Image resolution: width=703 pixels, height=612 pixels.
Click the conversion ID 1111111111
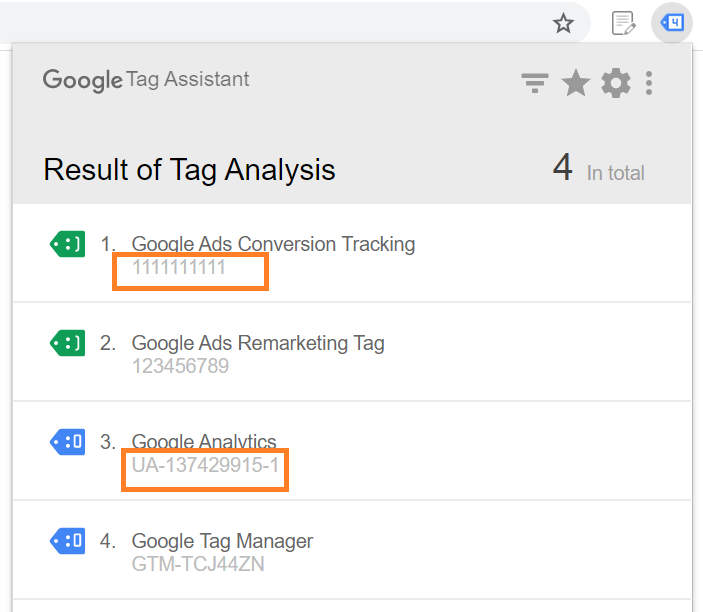[x=179, y=267]
